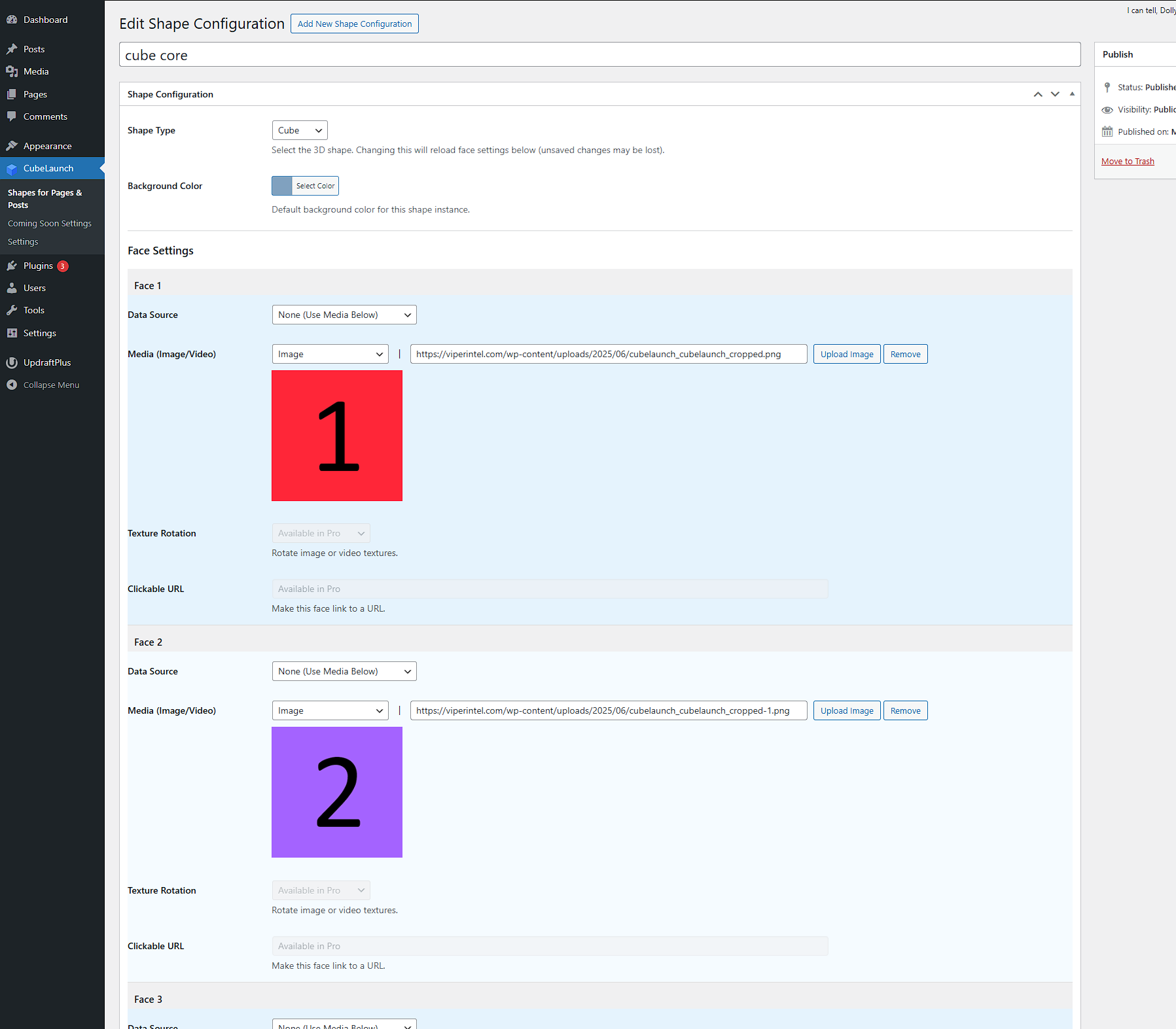Image resolution: width=1176 pixels, height=1029 pixels.
Task: Open Face 2 Data Source dropdown
Action: click(344, 671)
